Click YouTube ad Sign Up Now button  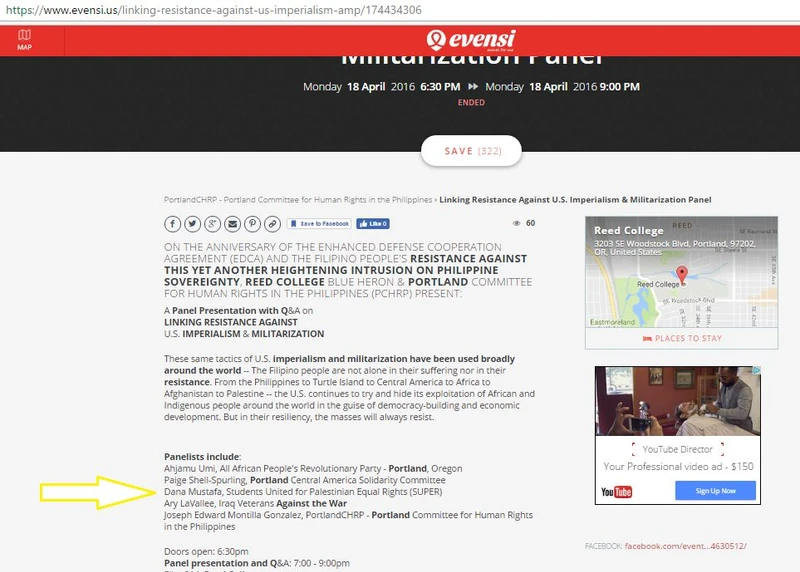pos(715,491)
